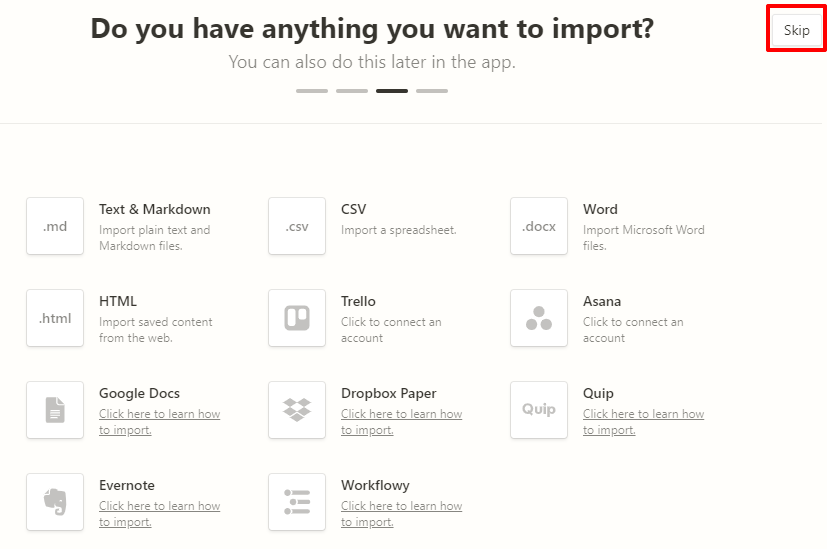Click the Trello connect an account text

tap(391, 330)
